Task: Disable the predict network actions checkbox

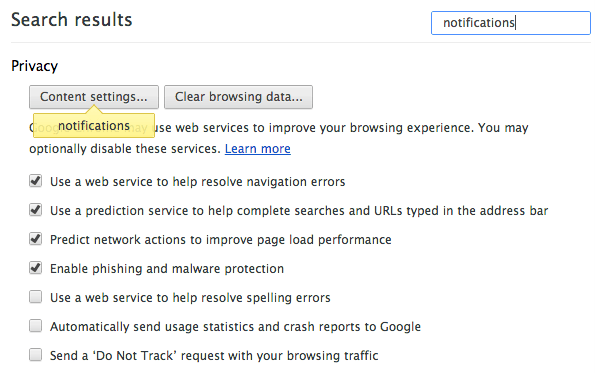Action: (x=36, y=239)
